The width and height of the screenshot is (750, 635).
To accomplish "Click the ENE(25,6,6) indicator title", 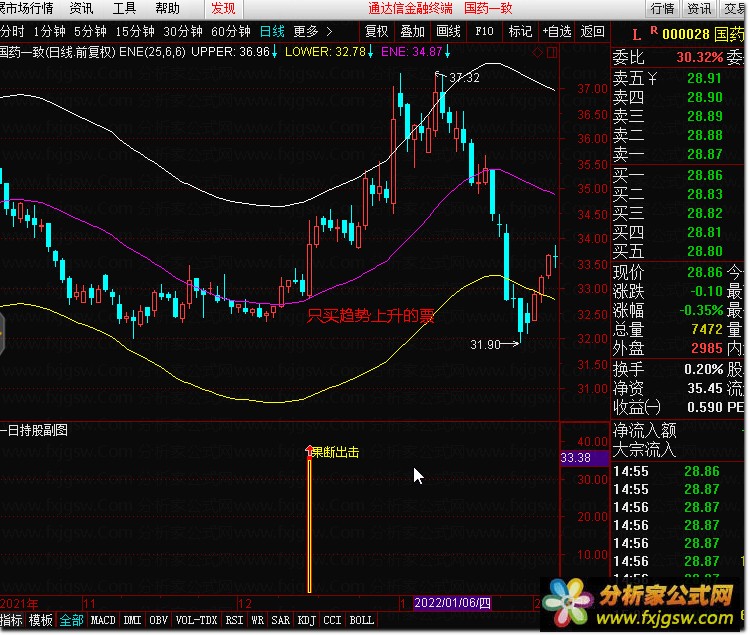I will (x=152, y=52).
